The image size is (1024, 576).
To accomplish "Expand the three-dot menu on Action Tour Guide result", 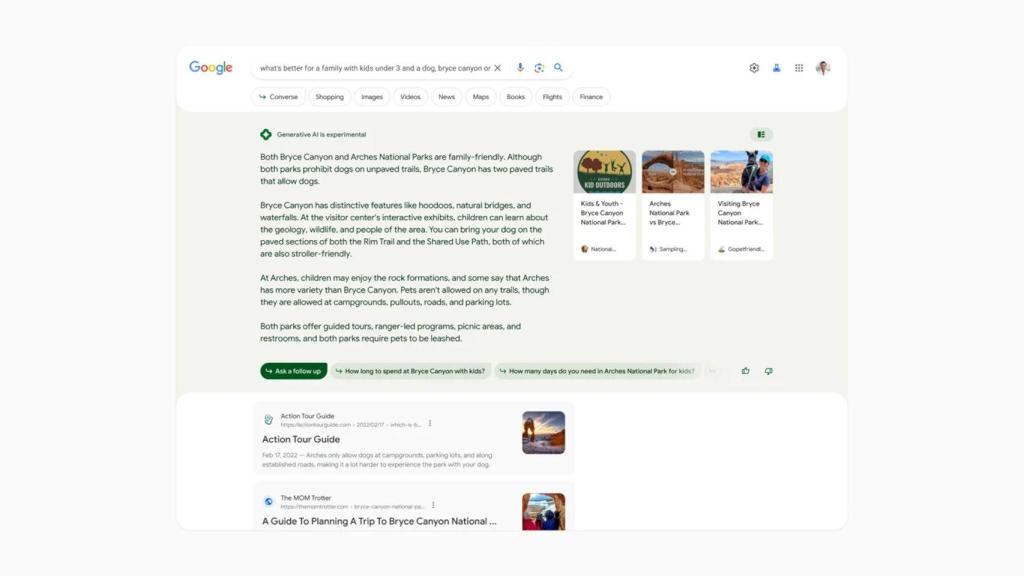I will [431, 423].
